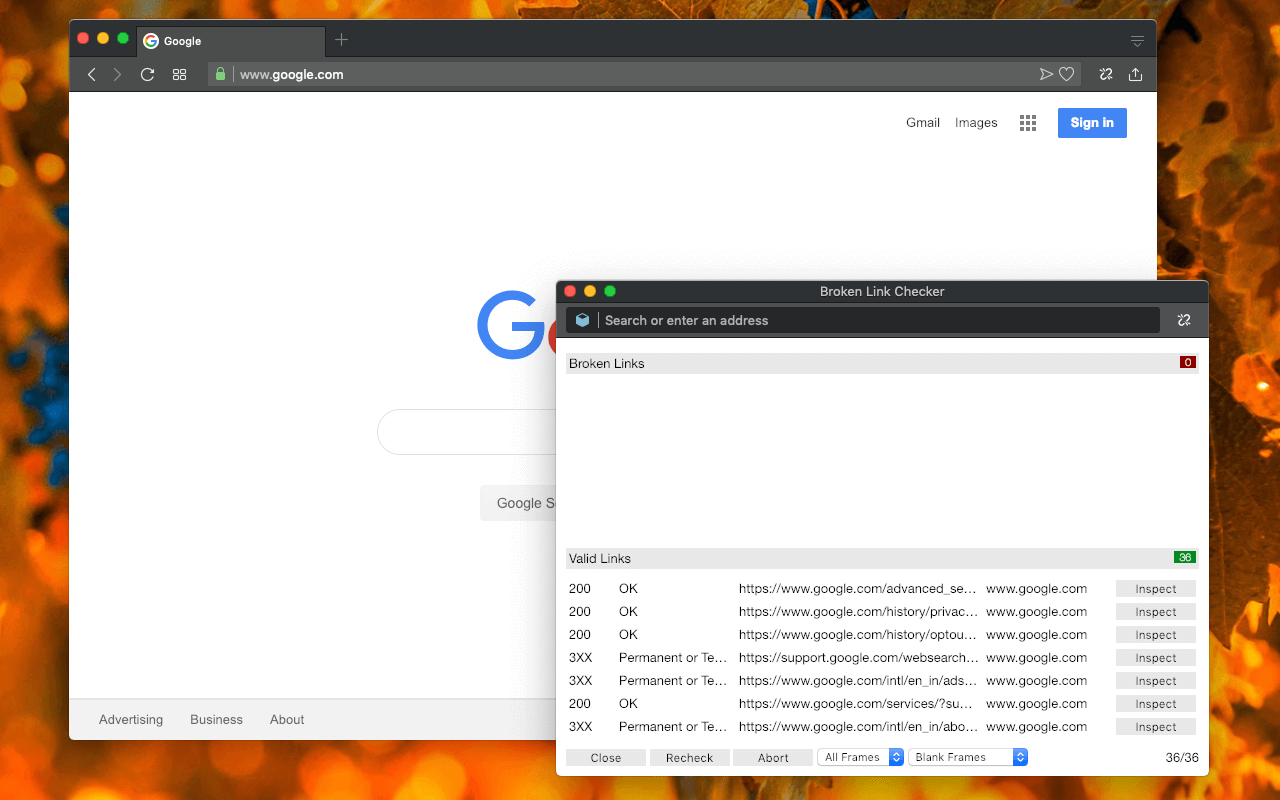The width and height of the screenshot is (1280, 800).
Task: Go back using the browser back arrow
Action: pyautogui.click(x=91, y=74)
